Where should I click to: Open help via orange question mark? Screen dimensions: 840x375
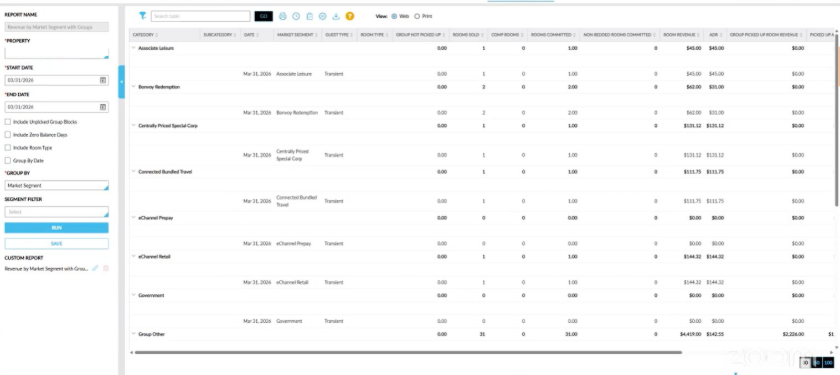coord(350,16)
